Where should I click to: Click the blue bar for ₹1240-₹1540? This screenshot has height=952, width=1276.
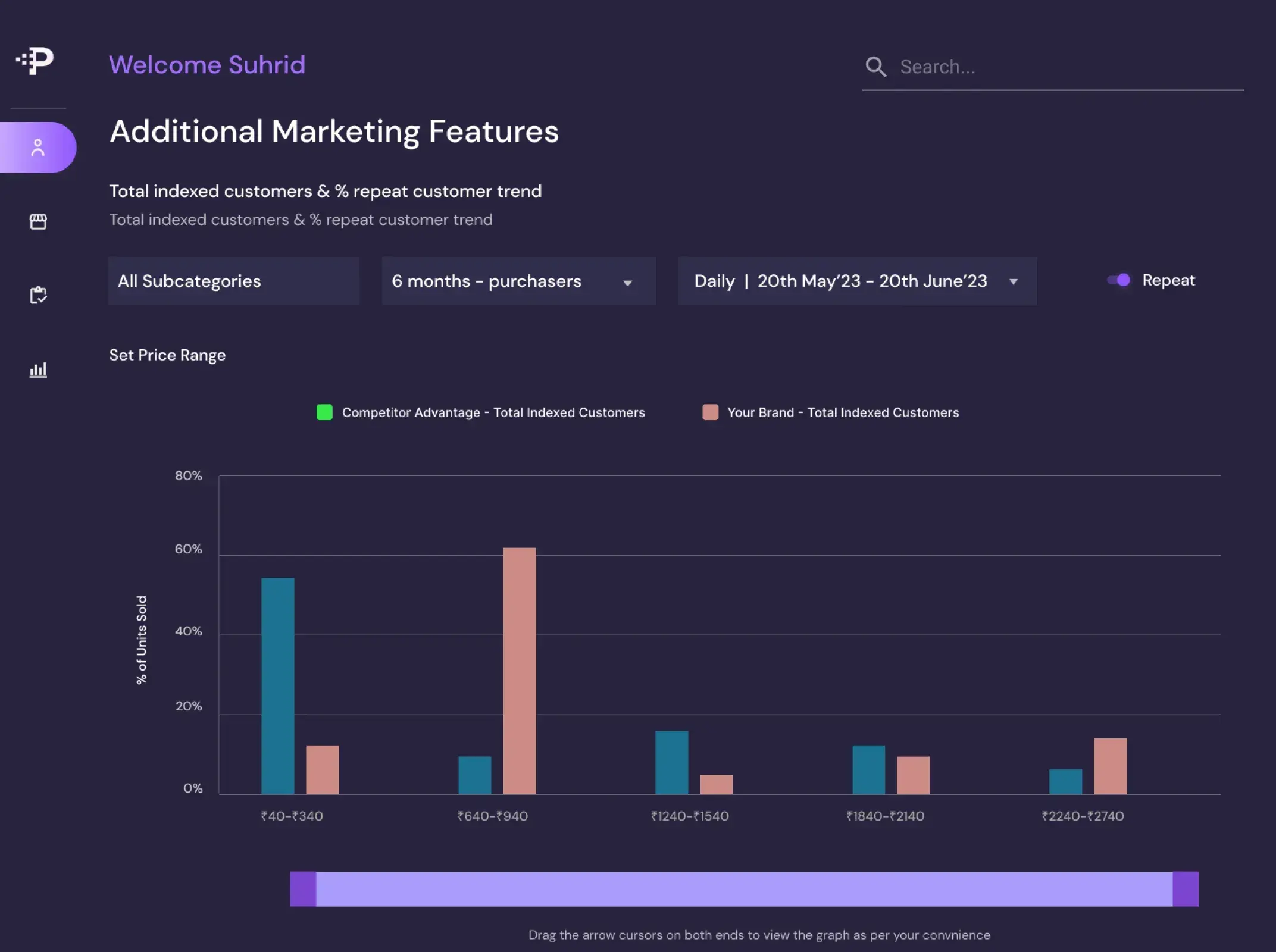672,762
